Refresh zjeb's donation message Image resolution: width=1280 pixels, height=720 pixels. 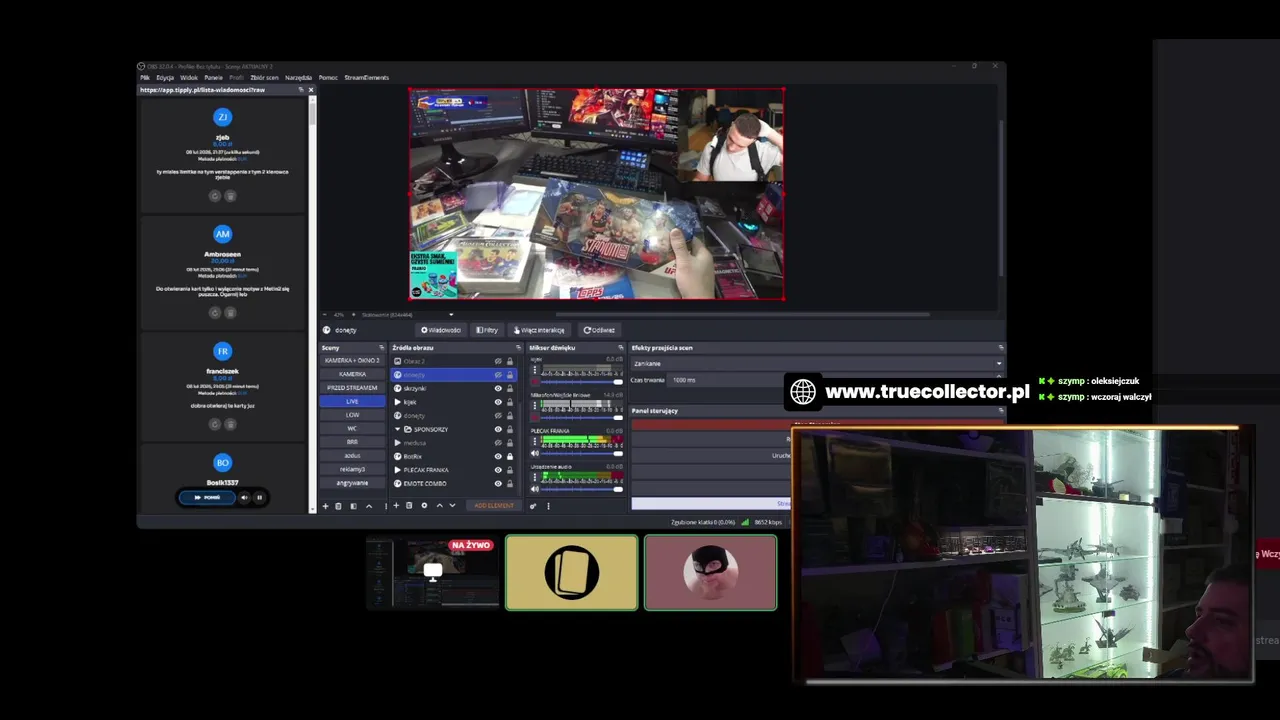coord(214,196)
